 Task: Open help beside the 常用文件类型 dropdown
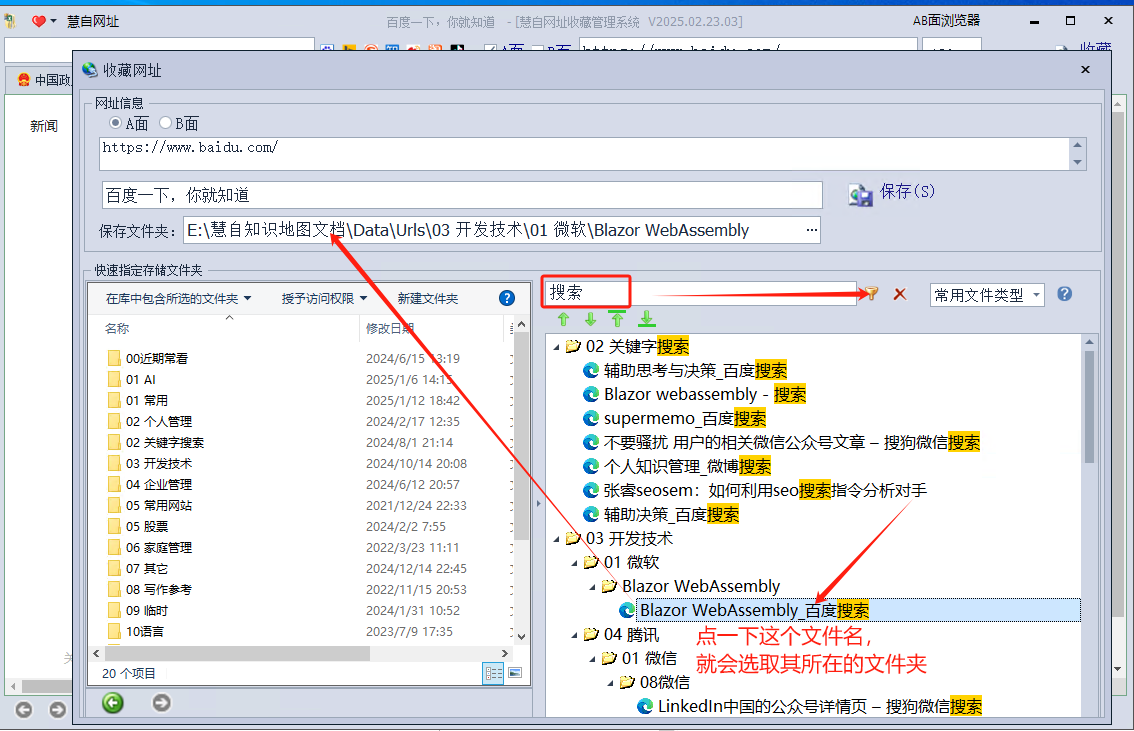click(1065, 294)
